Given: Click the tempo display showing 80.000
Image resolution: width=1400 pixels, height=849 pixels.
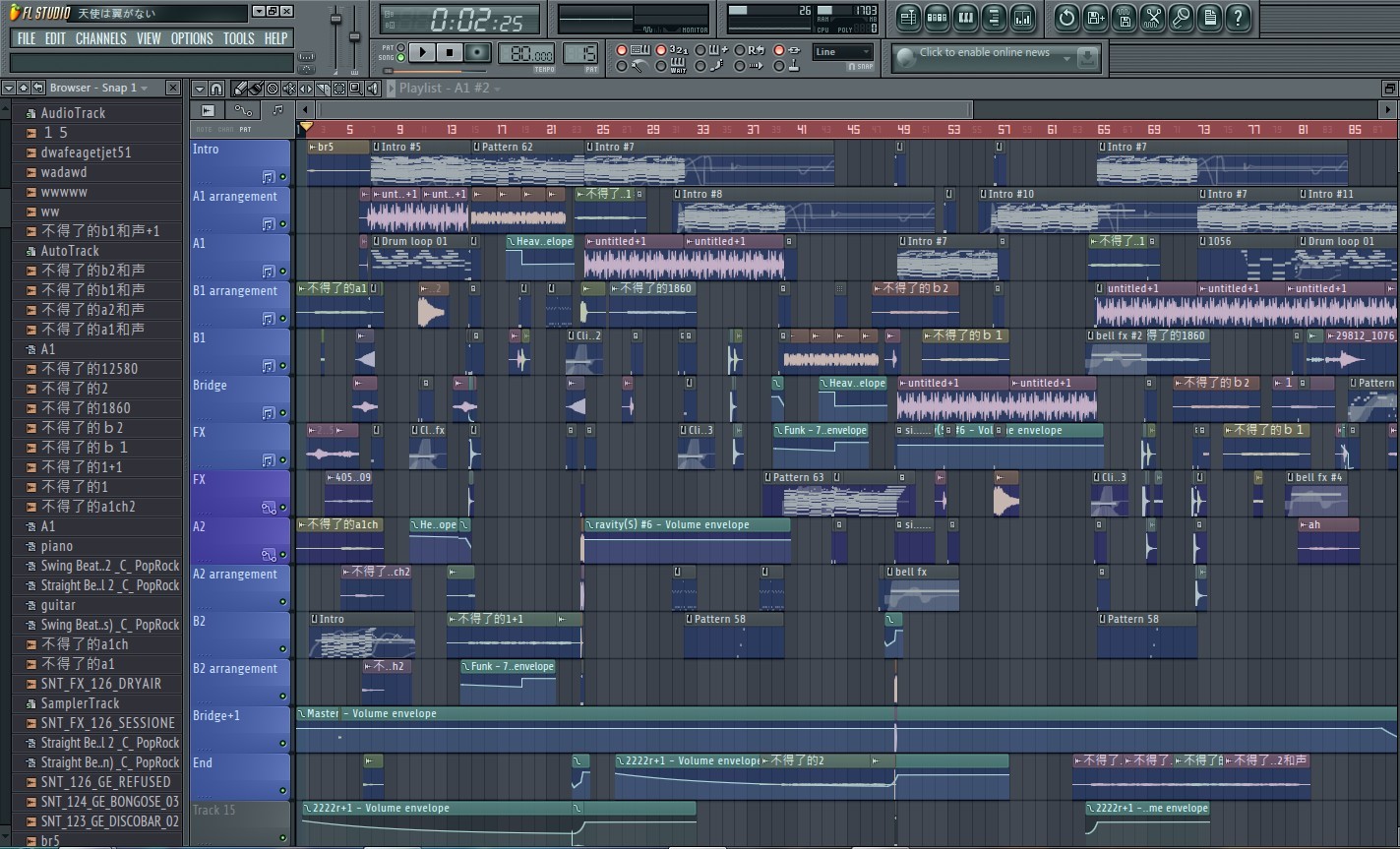Looking at the screenshot, I should tap(526, 54).
